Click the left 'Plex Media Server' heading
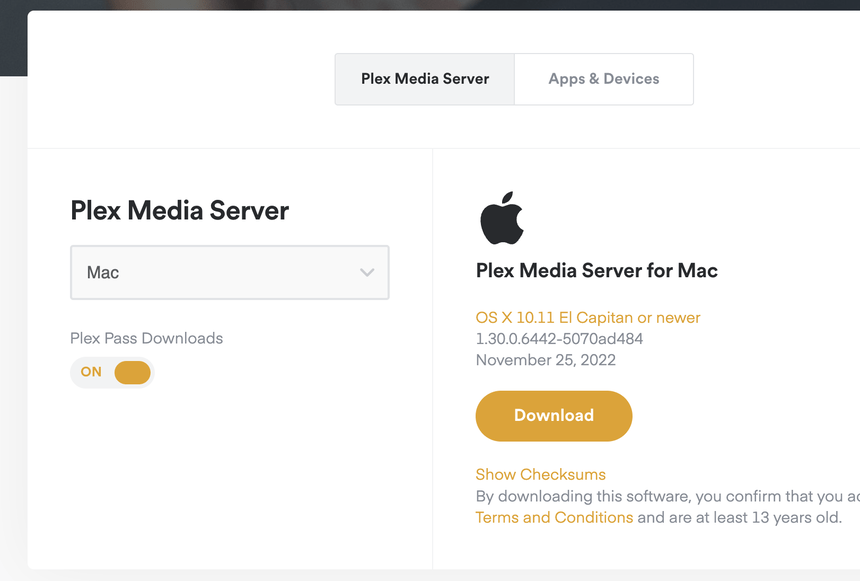Viewport: 860px width, 581px height. (x=179, y=210)
